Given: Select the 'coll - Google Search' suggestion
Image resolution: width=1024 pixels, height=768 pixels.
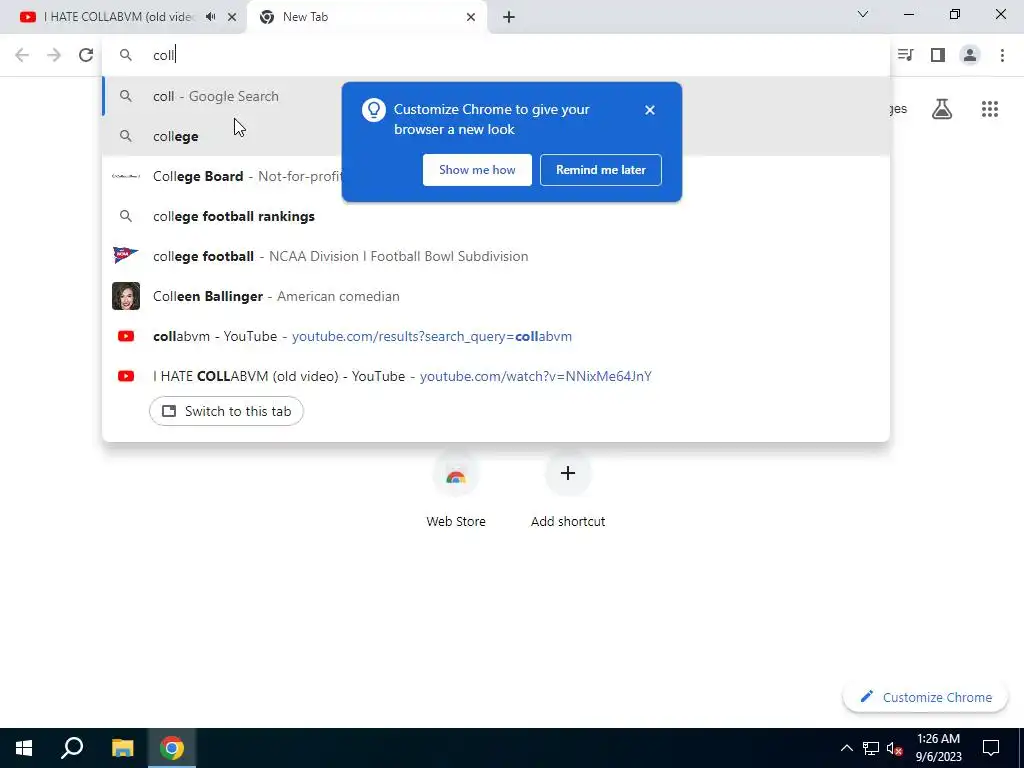Looking at the screenshot, I should [496, 96].
